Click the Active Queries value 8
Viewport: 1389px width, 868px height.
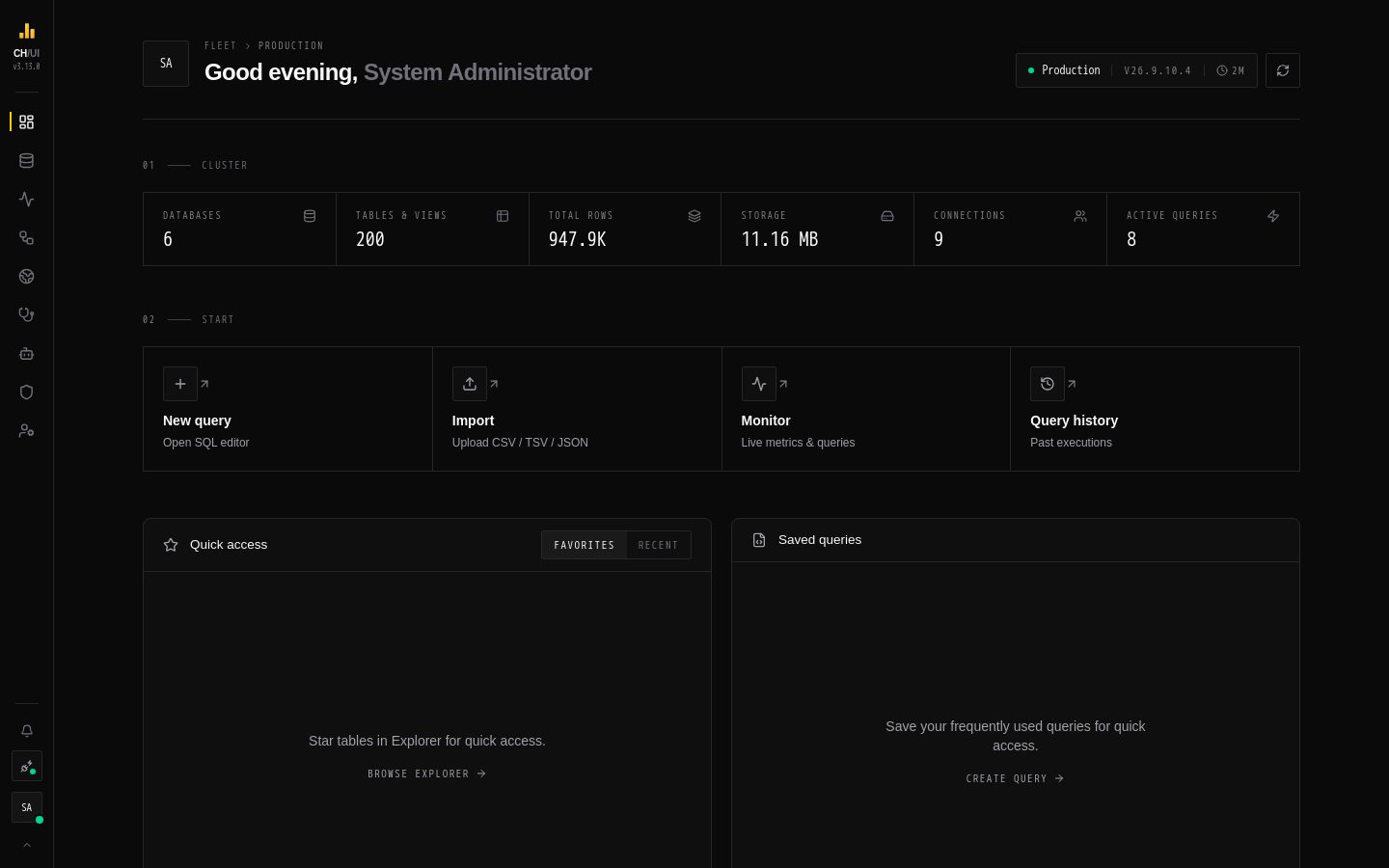(x=1131, y=239)
